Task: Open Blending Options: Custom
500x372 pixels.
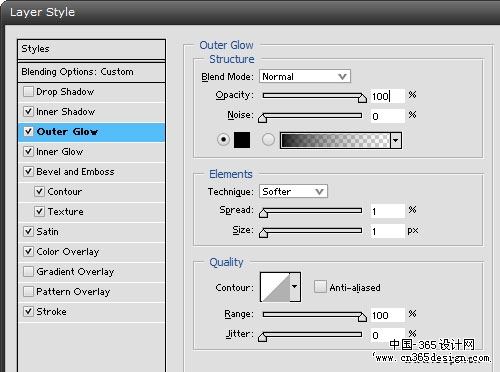Action: (91, 72)
